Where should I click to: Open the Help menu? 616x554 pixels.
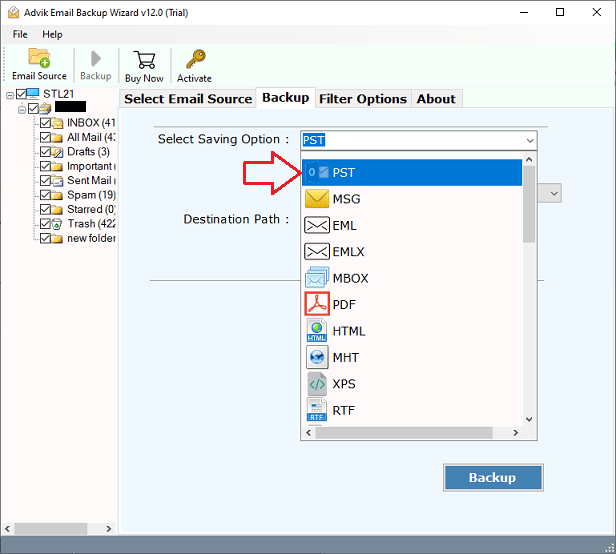52,34
